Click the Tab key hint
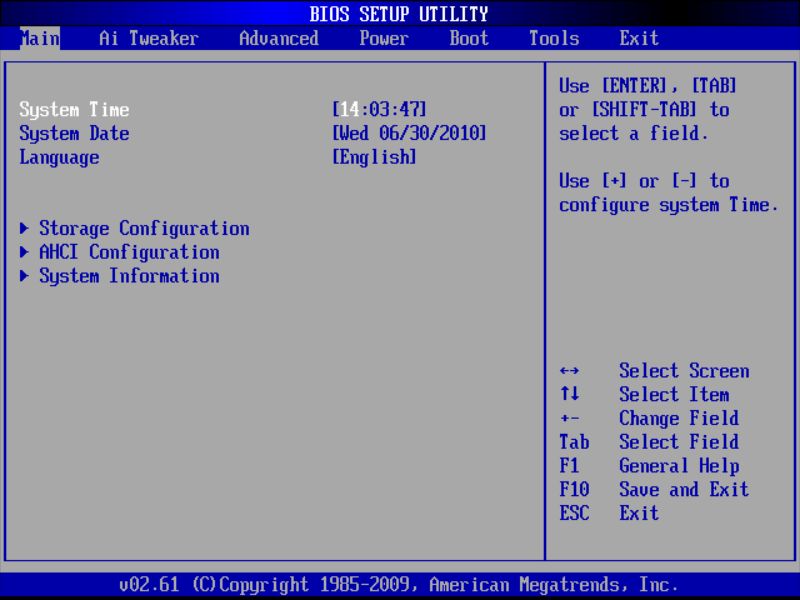Screen dimensions: 800x600 pyautogui.click(x=574, y=442)
